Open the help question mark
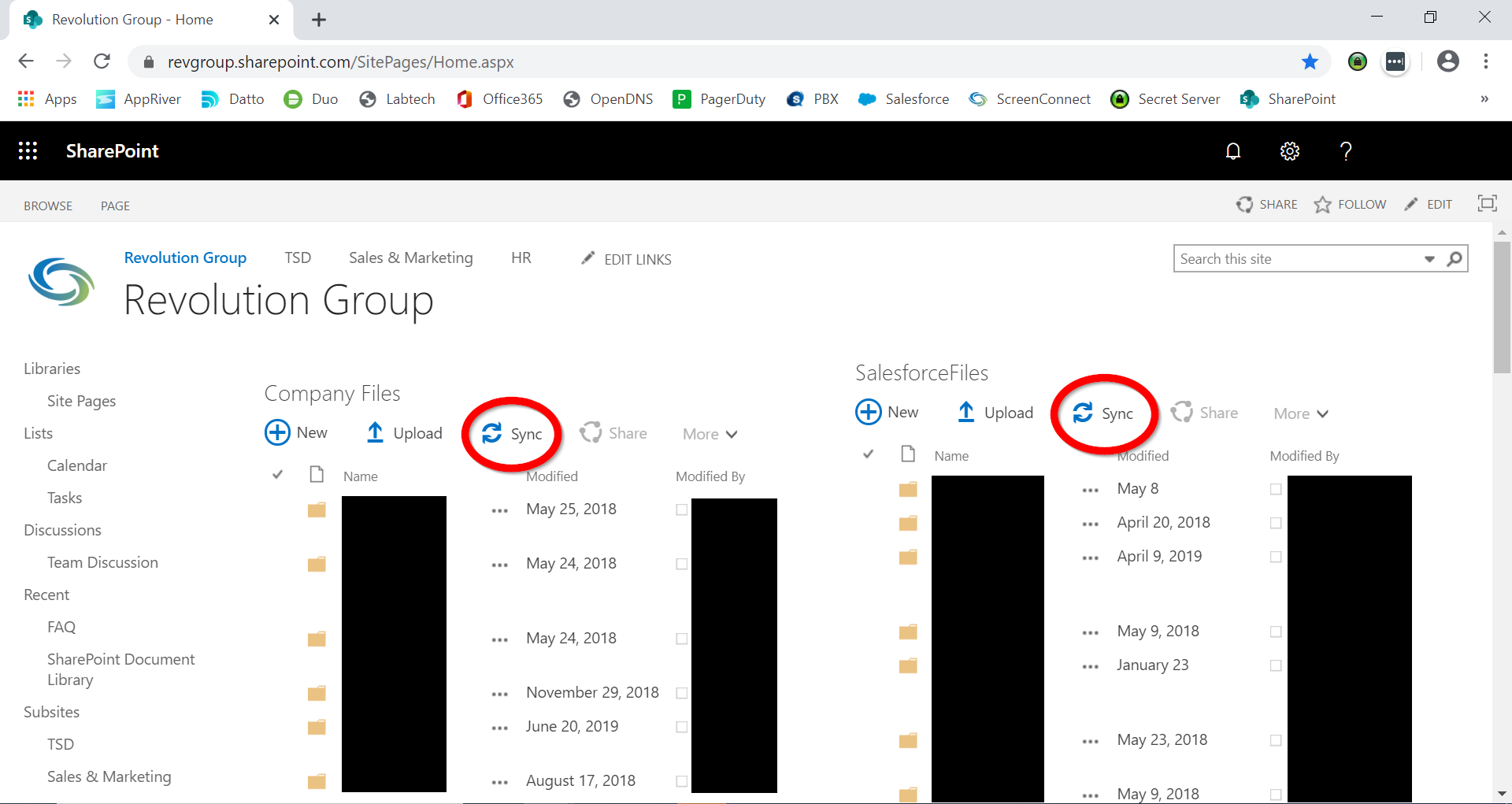The width and height of the screenshot is (1512, 804). pos(1346,151)
